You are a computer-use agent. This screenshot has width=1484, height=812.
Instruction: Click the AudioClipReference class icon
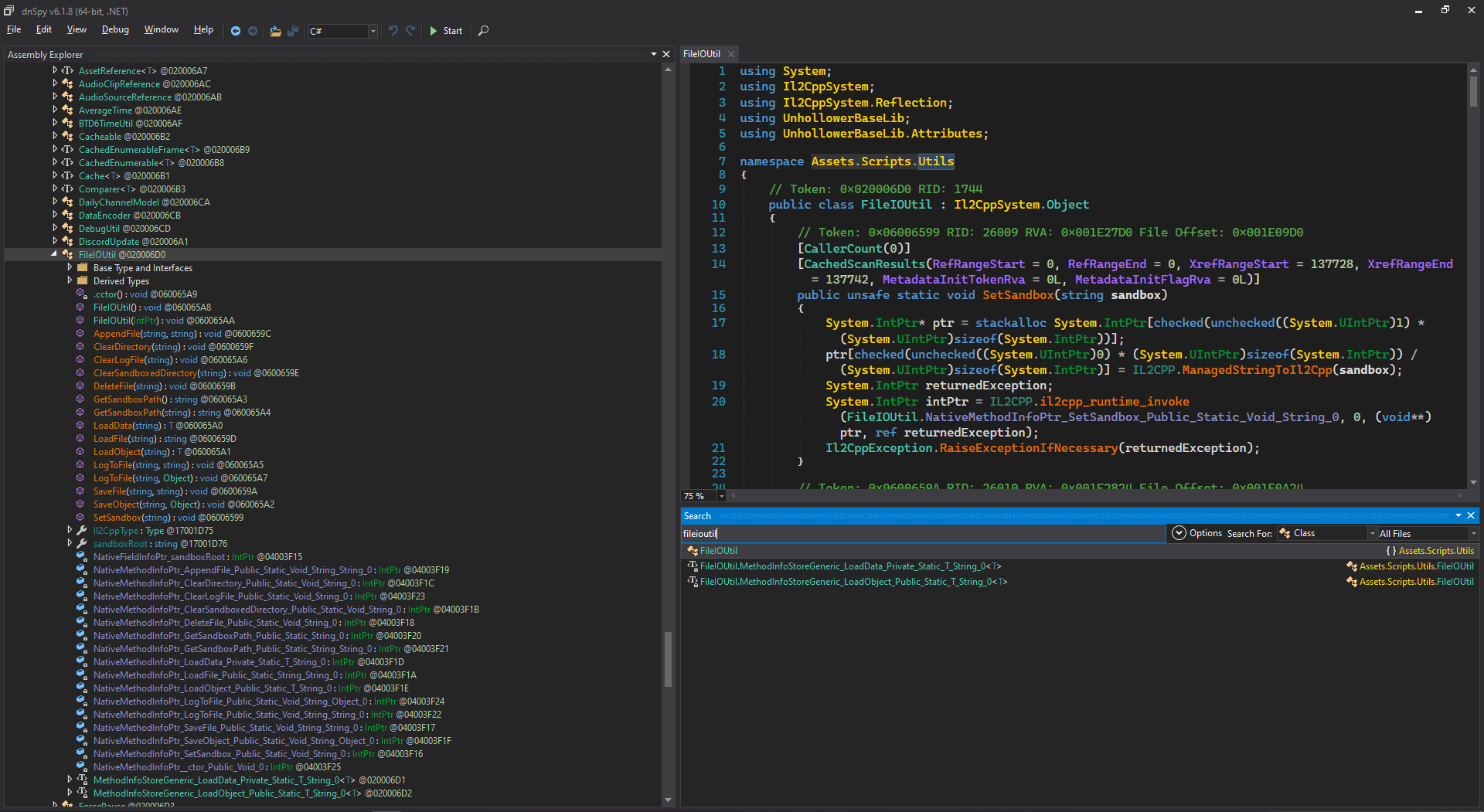tap(67, 83)
